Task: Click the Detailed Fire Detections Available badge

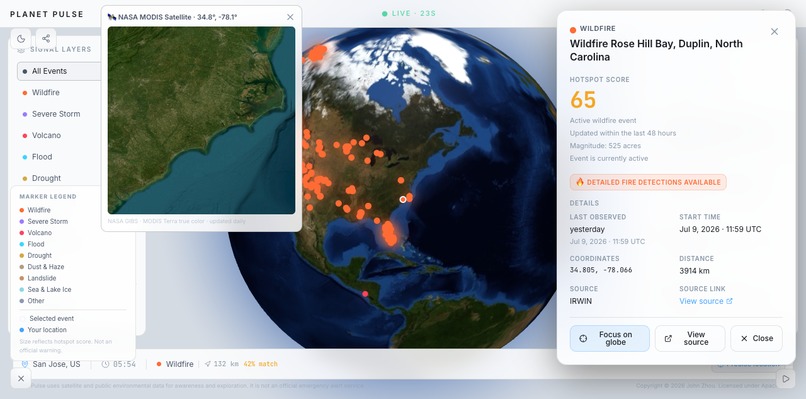Action: pyautogui.click(x=648, y=182)
